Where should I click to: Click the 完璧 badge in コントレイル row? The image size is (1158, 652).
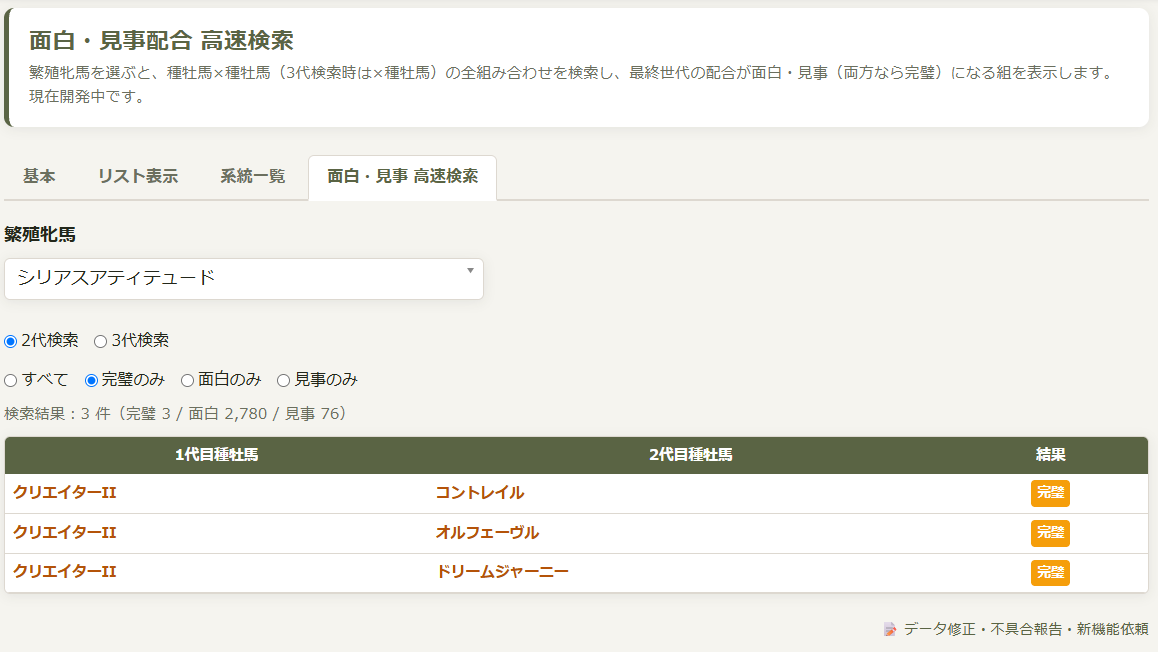(1050, 493)
